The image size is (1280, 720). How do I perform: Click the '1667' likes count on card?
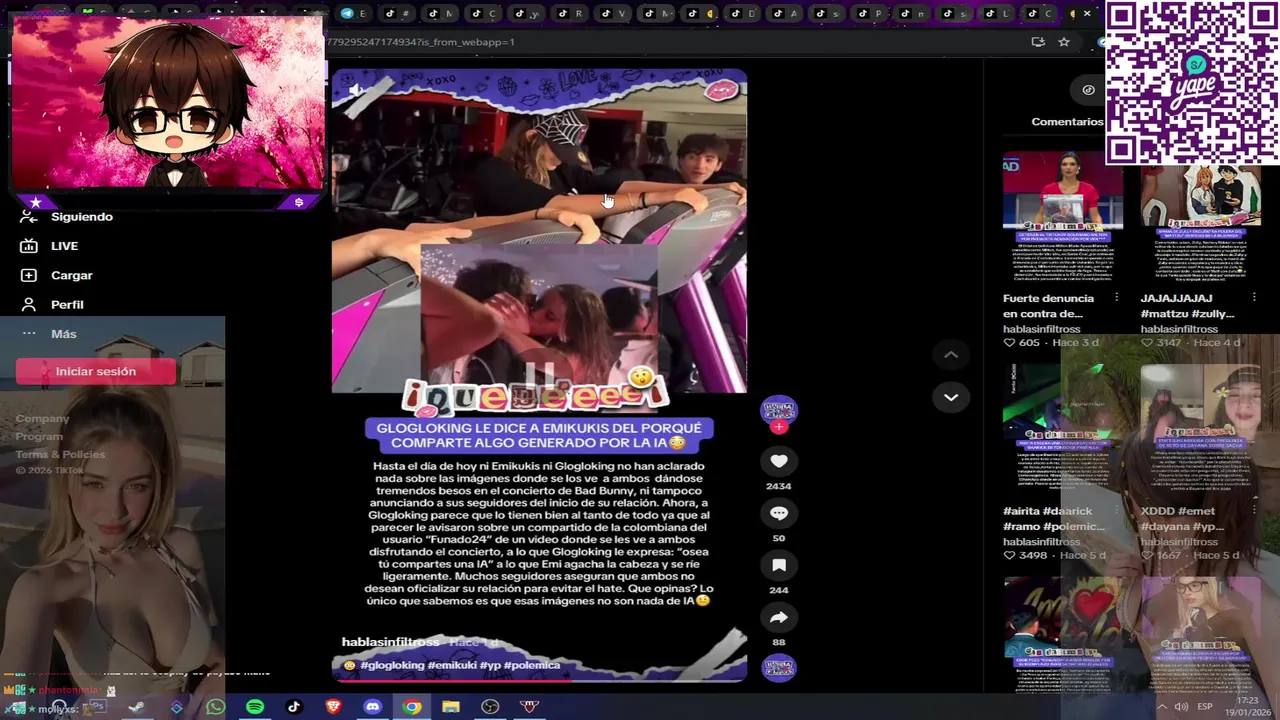[1168, 556]
